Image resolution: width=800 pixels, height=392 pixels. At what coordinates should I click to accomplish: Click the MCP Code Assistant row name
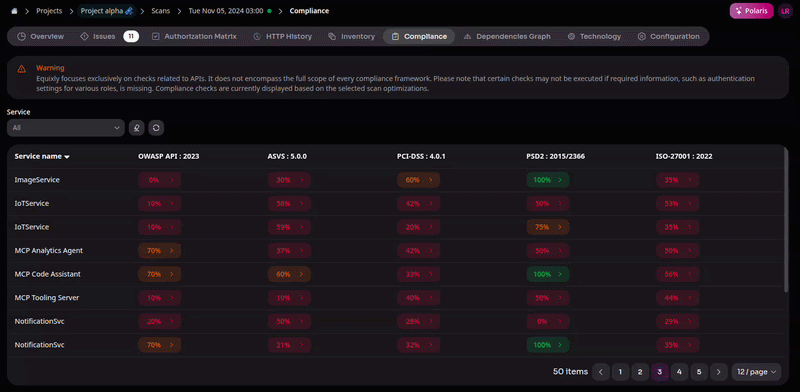tap(47, 274)
